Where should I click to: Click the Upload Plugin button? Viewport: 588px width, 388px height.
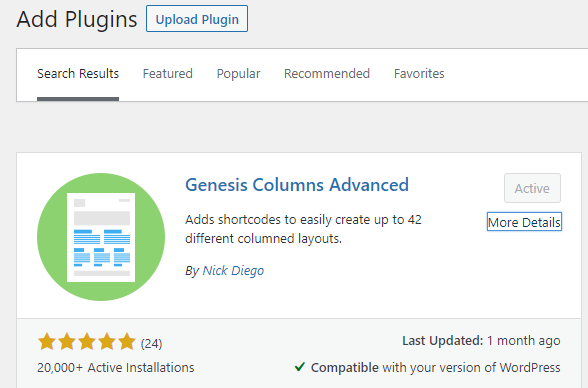click(197, 19)
